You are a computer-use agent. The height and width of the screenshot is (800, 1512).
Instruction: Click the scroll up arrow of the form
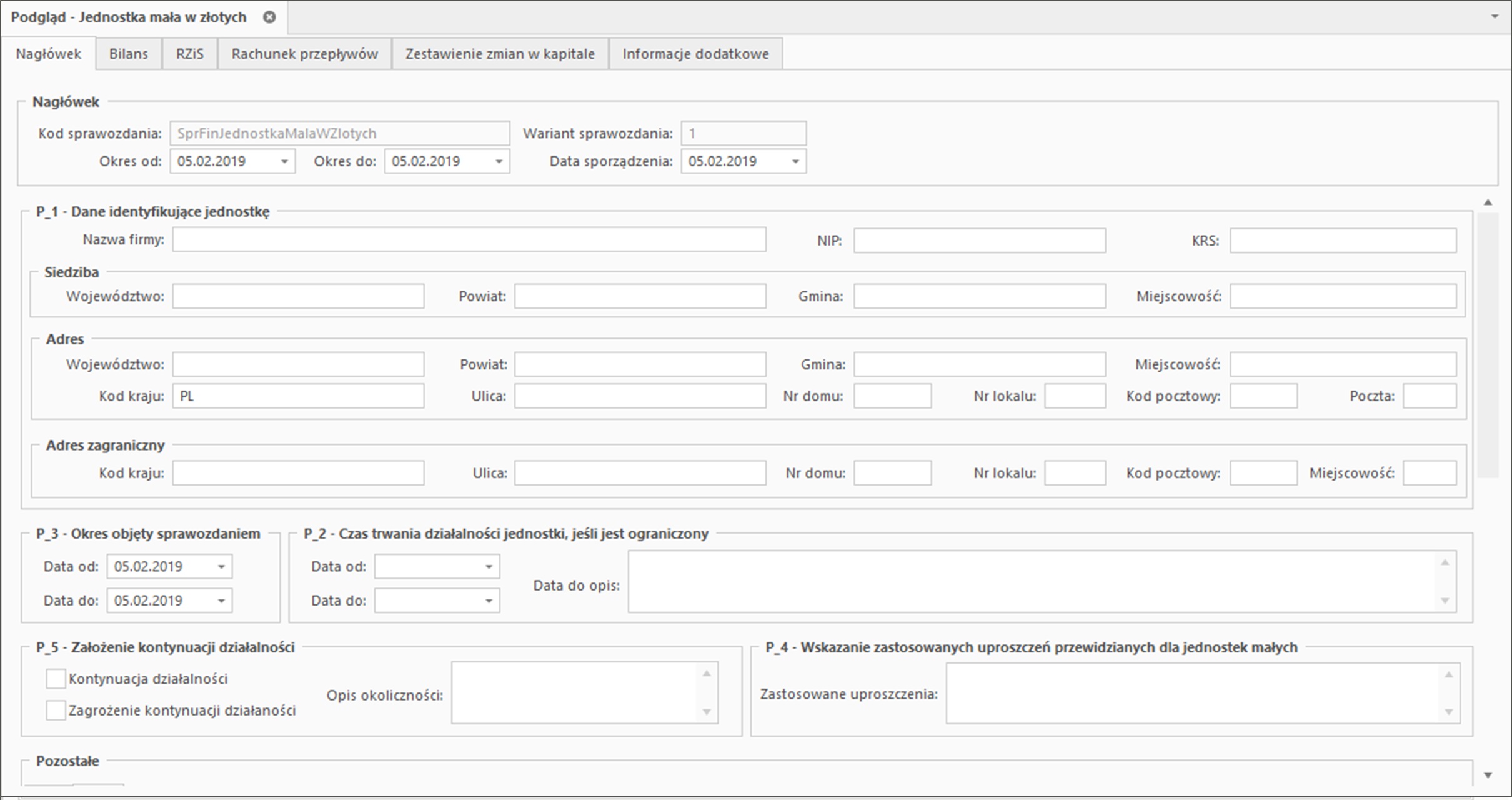point(1488,202)
